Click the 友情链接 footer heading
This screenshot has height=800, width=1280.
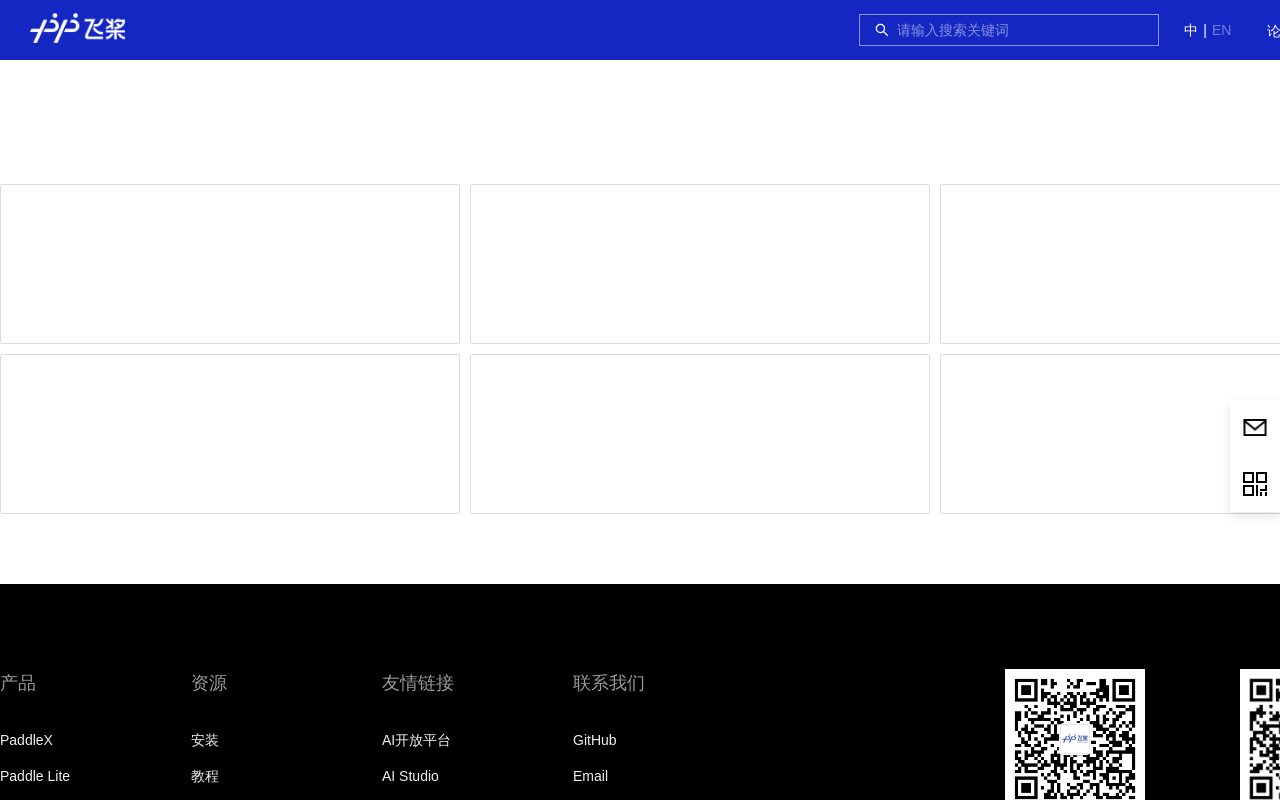(418, 683)
